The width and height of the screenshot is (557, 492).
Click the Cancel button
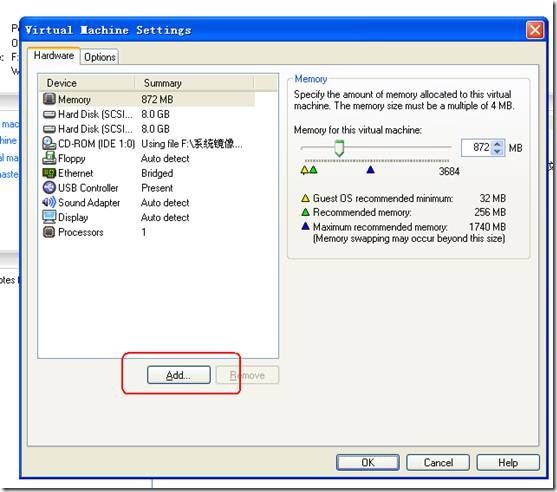[x=438, y=462]
